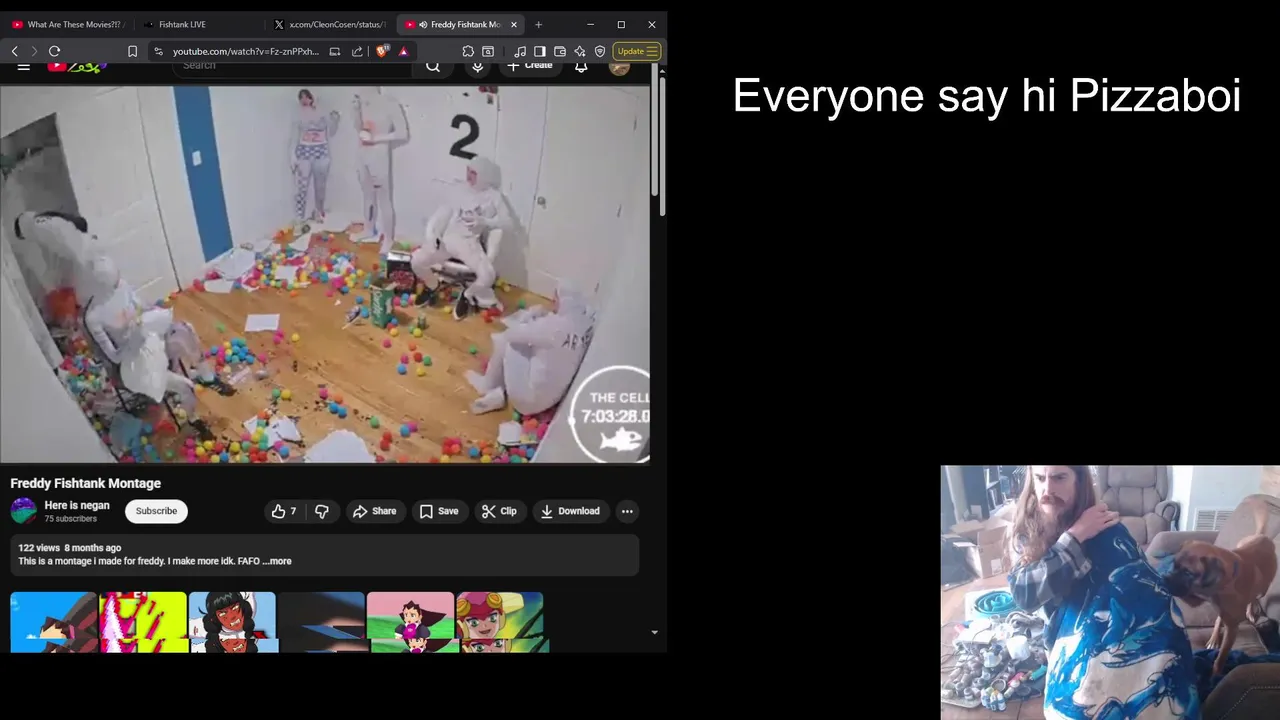1280x720 pixels.
Task: Click the address bar URL field
Action: click(245, 51)
